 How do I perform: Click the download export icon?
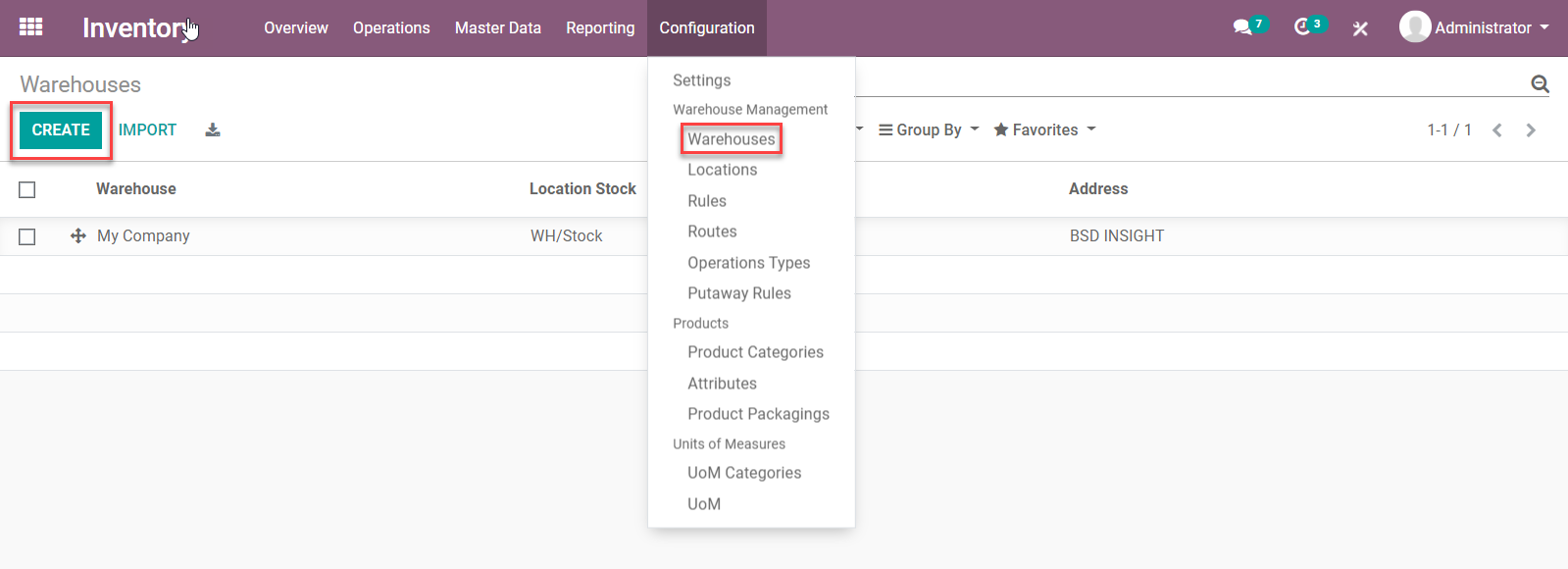[x=213, y=129]
